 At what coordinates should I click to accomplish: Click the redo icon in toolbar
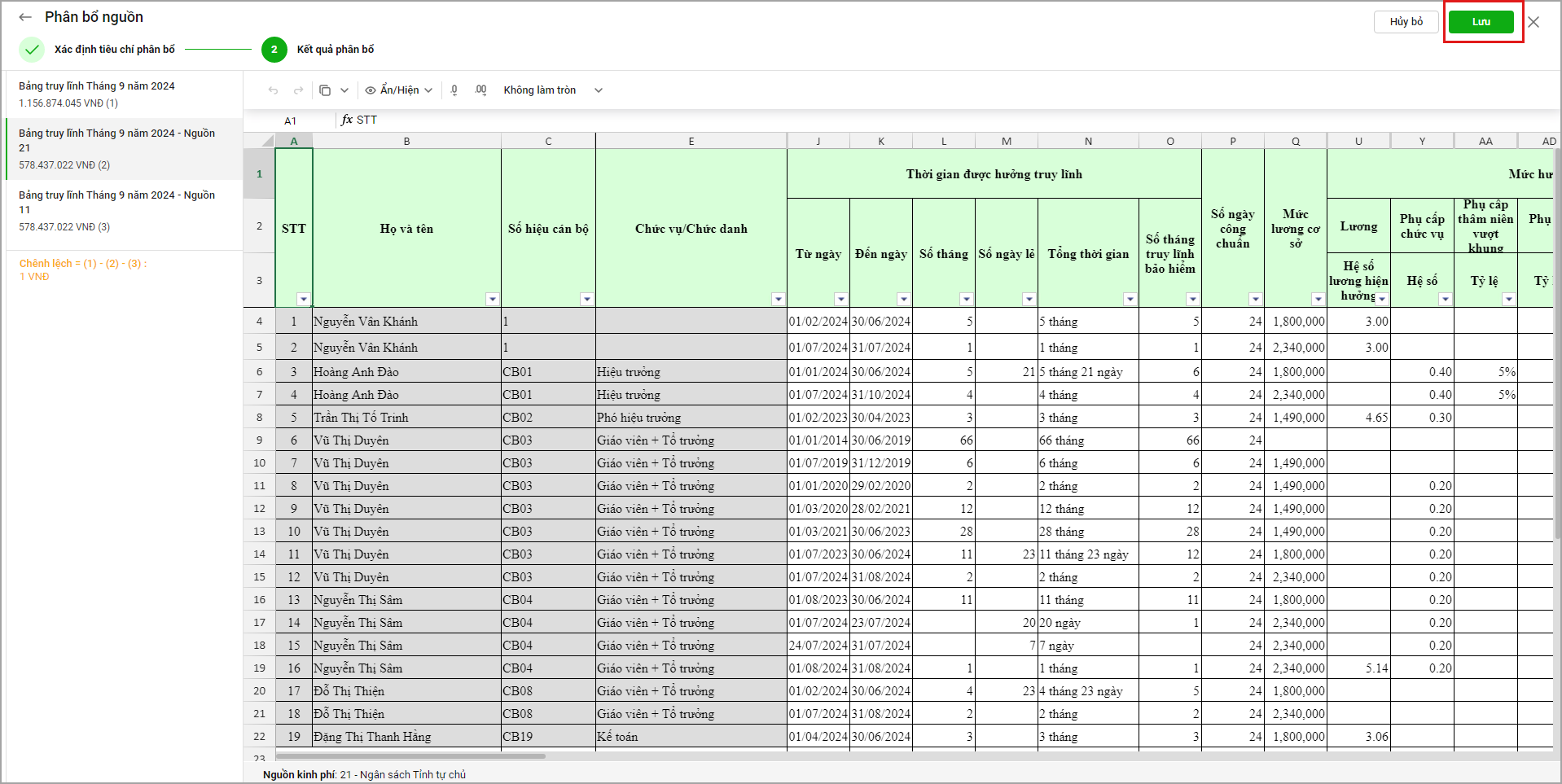point(298,90)
